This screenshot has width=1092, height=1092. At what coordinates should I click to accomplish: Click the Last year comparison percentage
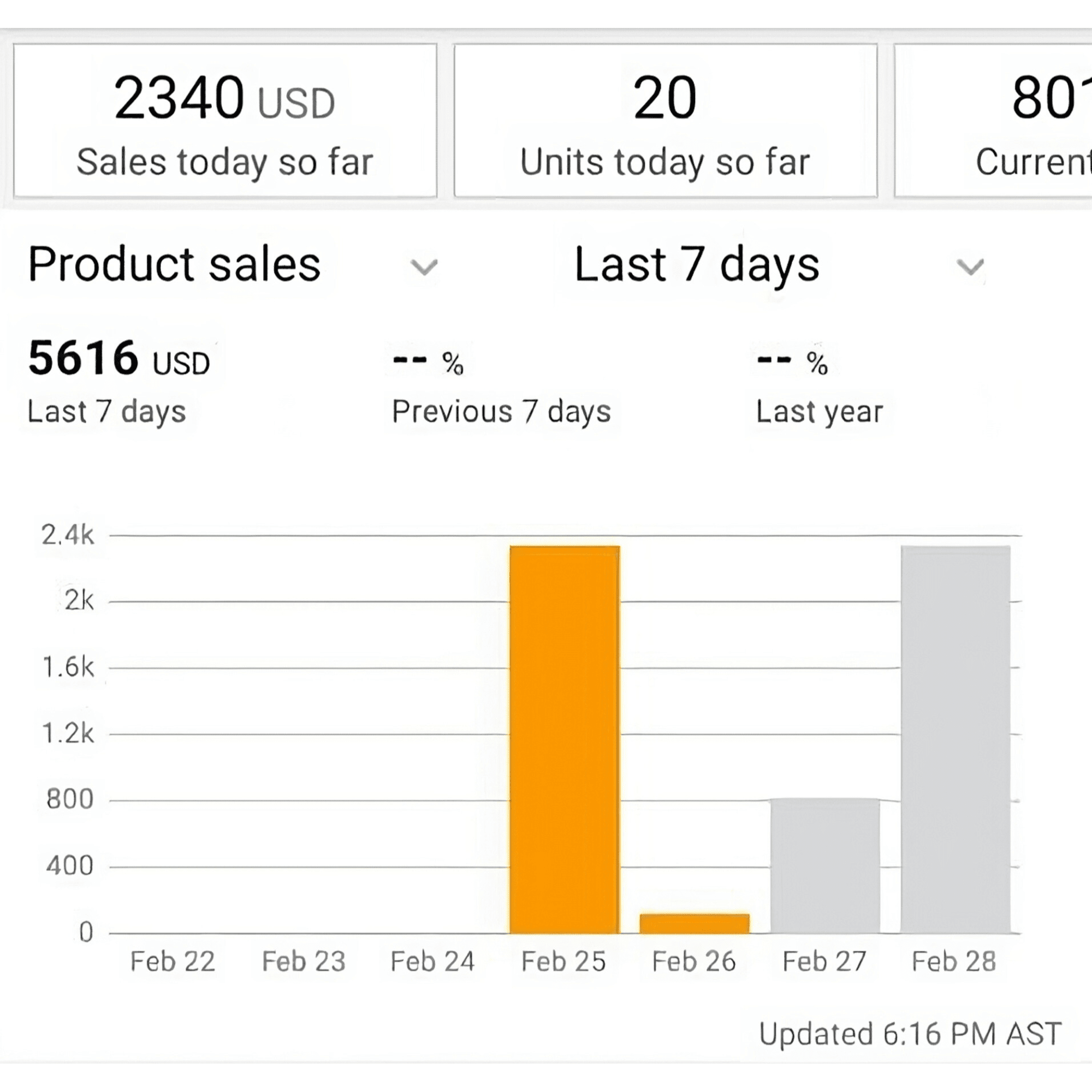pyautogui.click(x=792, y=363)
